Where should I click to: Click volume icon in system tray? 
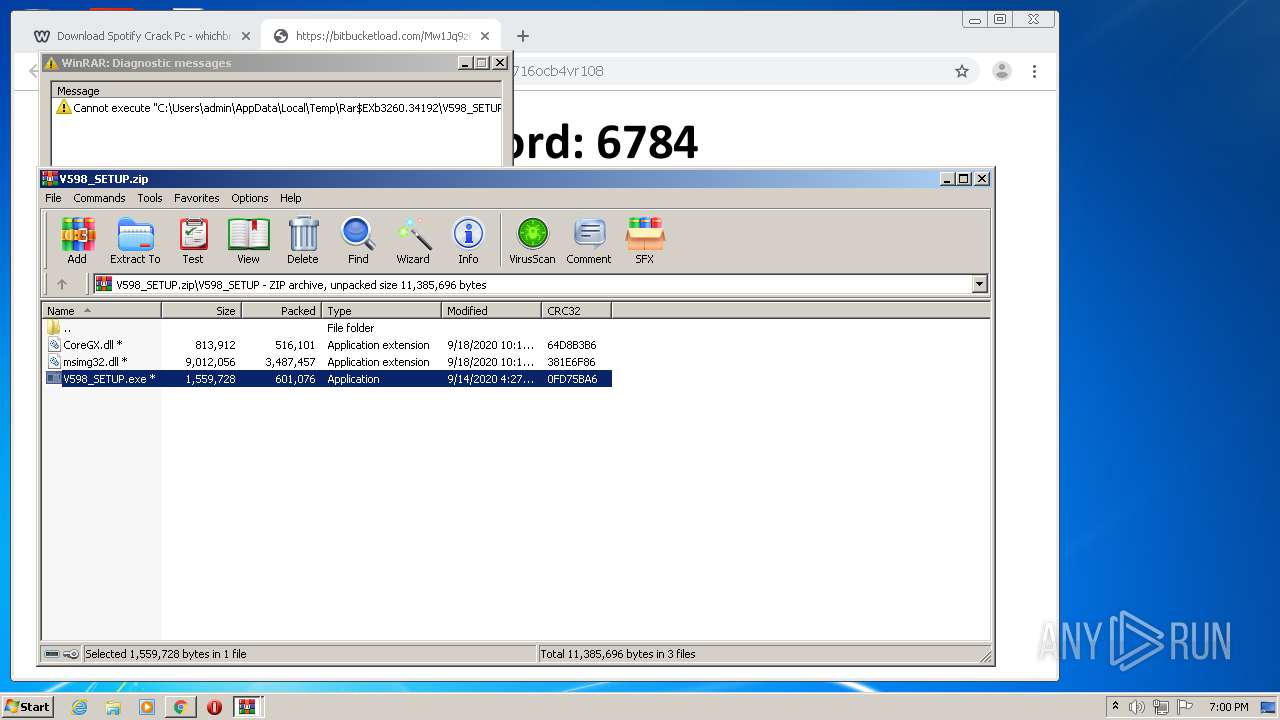click(x=1137, y=707)
